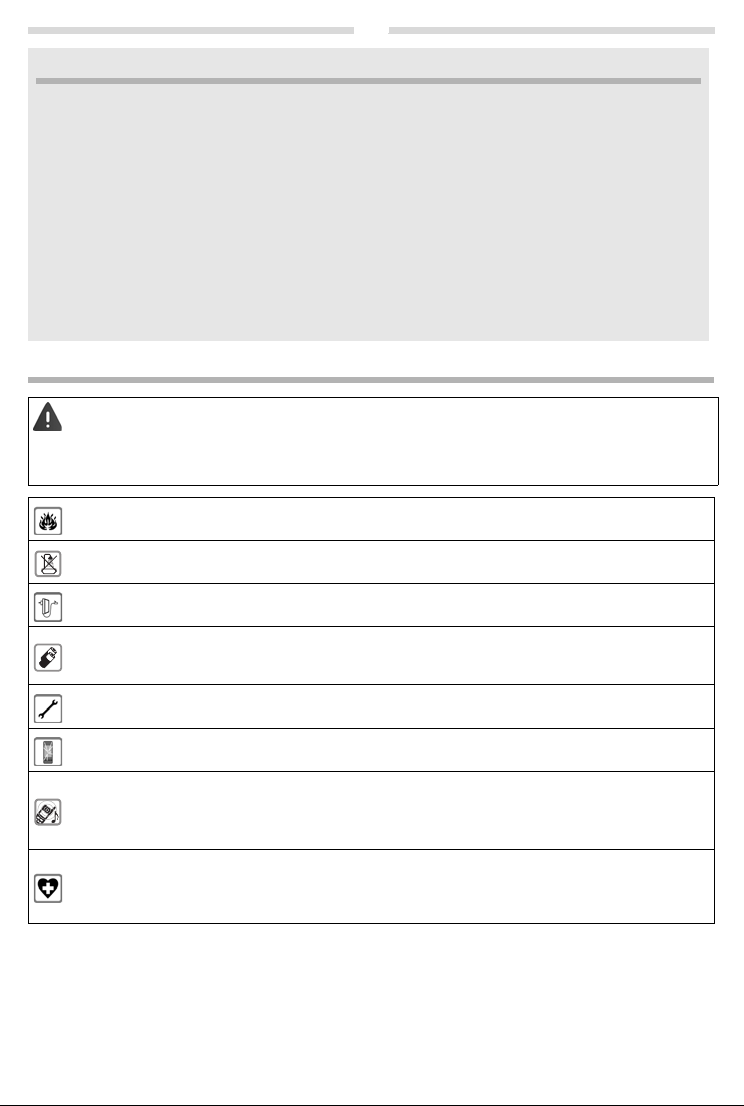Select the battery icon

[x=48, y=657]
